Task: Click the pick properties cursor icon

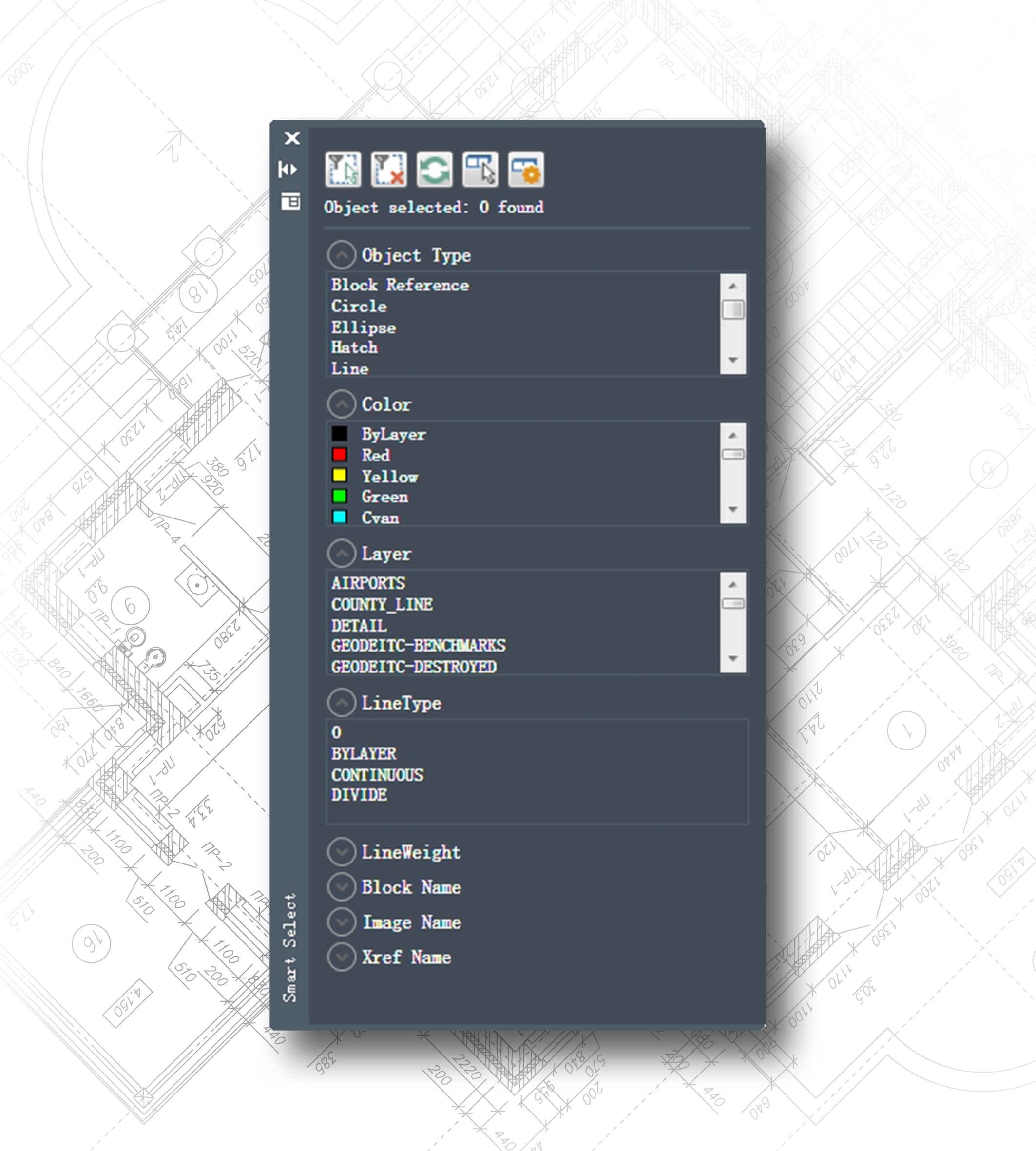Action: 480,169
